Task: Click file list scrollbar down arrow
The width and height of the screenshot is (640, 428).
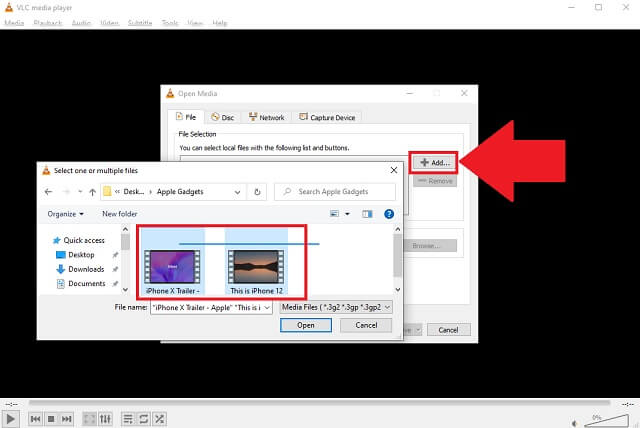Action: click(398, 290)
